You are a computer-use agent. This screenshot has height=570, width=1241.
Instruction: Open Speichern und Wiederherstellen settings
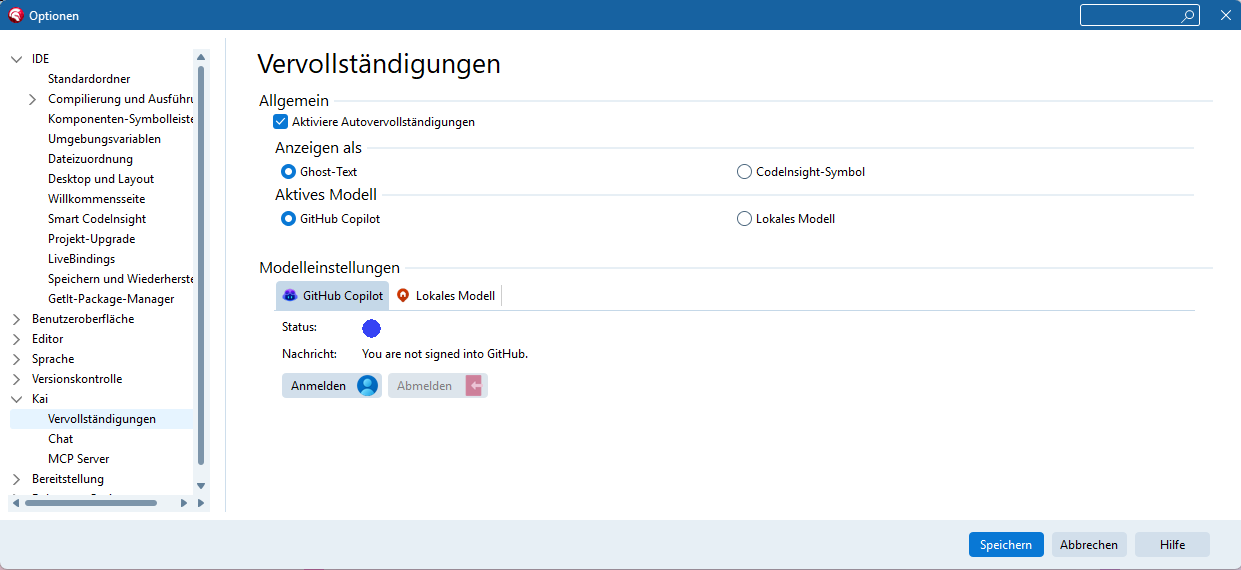click(x=120, y=279)
